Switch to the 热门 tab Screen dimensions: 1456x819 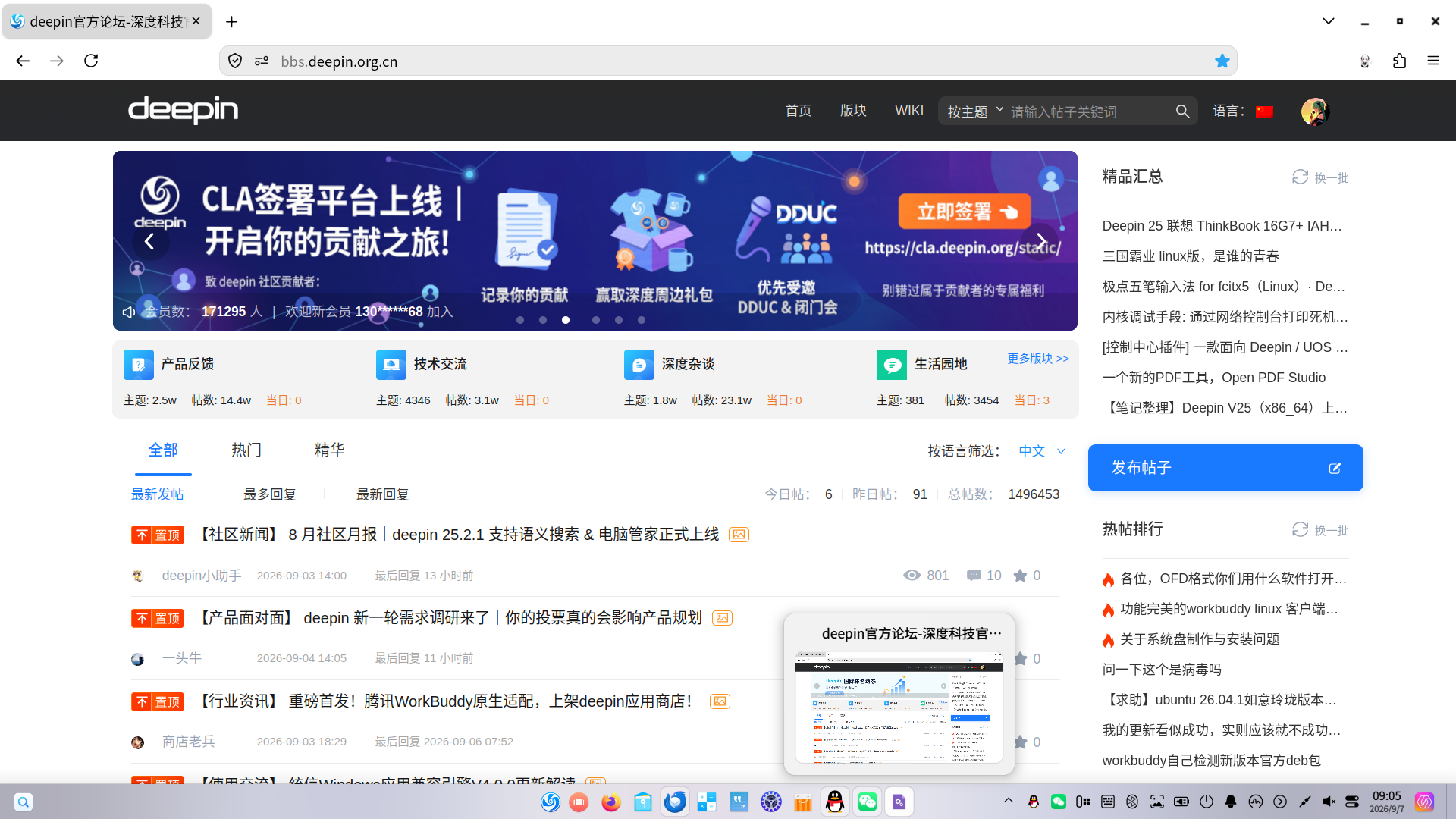click(246, 450)
